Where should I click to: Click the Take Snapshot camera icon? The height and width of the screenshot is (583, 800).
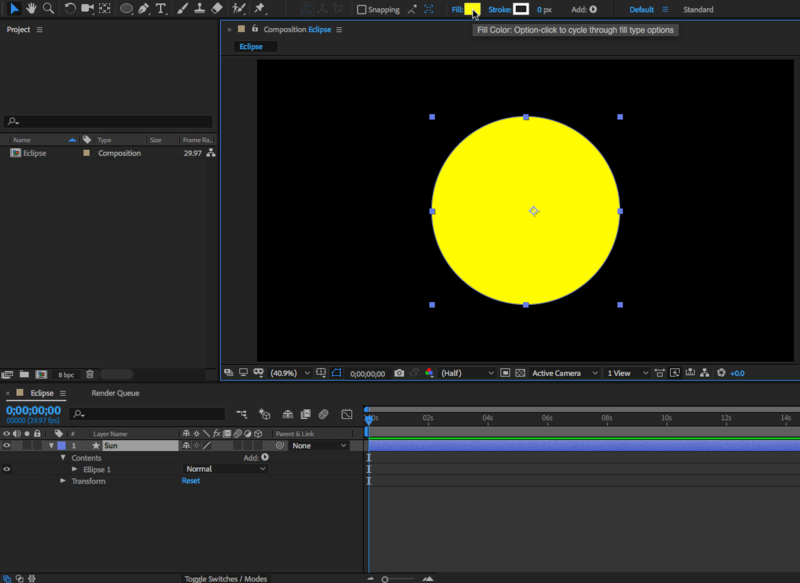[x=399, y=373]
